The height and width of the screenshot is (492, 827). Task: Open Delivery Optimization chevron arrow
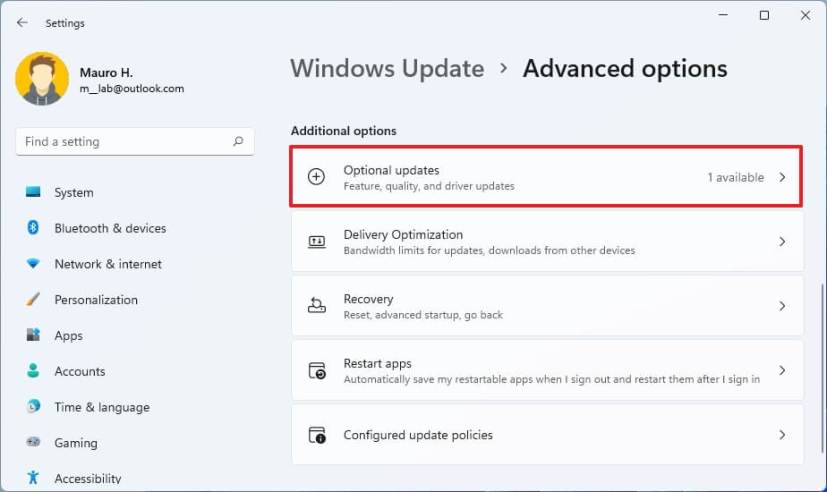(x=782, y=242)
